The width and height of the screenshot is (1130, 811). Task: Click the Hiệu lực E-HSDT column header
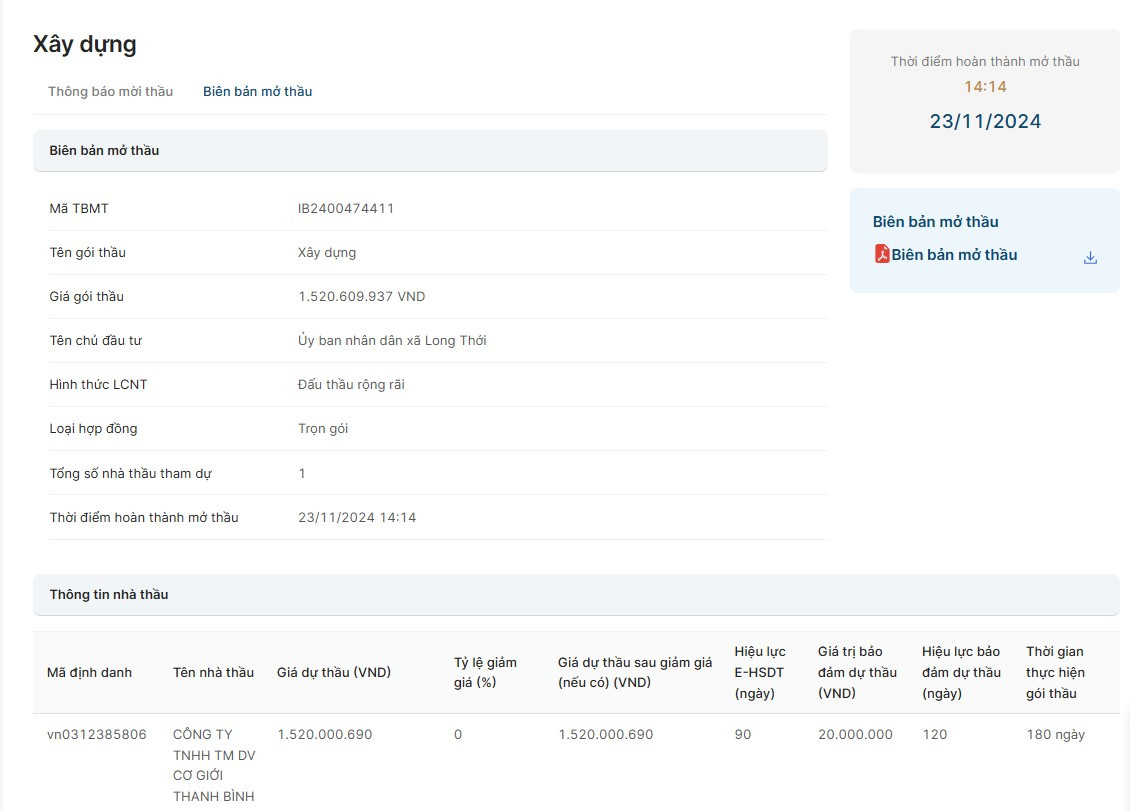click(x=760, y=672)
